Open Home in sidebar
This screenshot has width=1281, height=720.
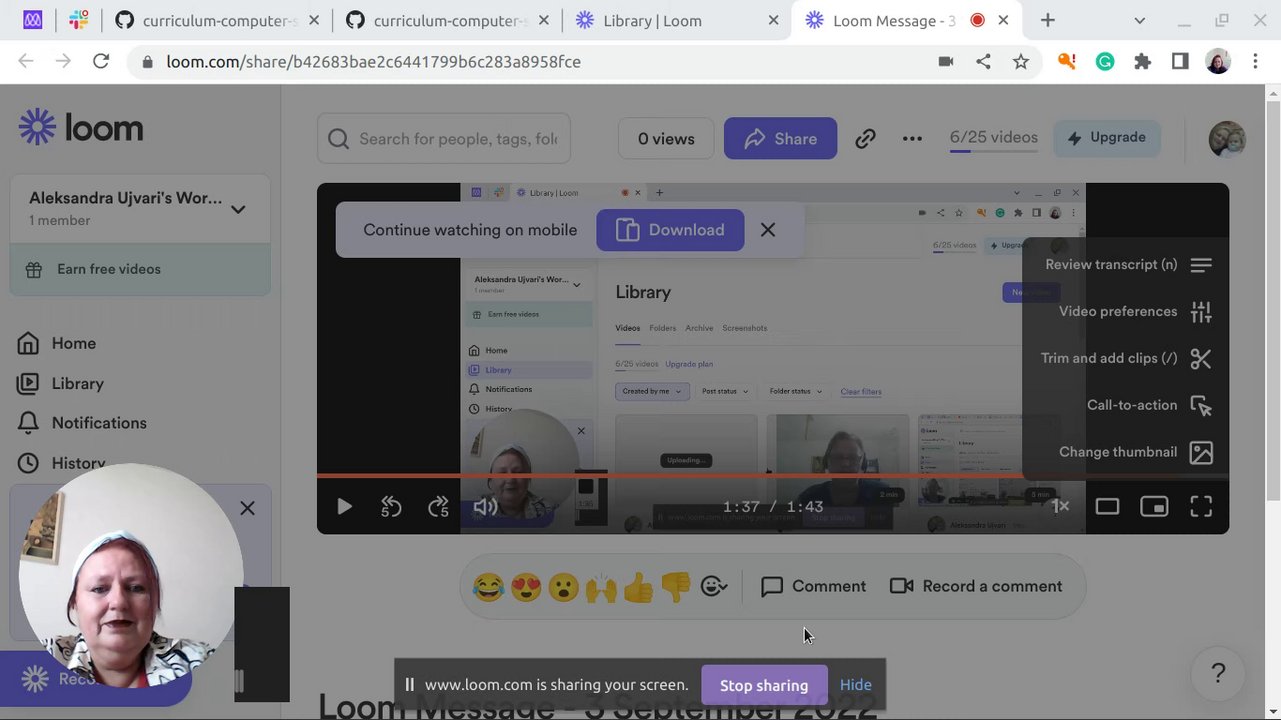(57, 343)
